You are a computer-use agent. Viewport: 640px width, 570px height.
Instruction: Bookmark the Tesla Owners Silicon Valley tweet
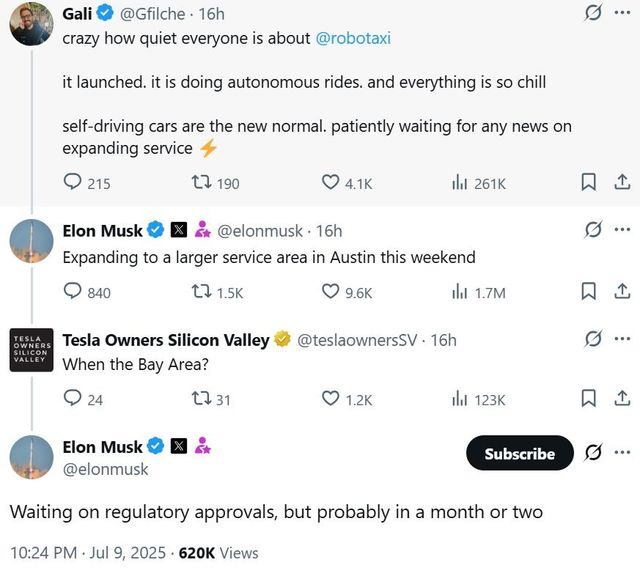pyautogui.click(x=589, y=399)
